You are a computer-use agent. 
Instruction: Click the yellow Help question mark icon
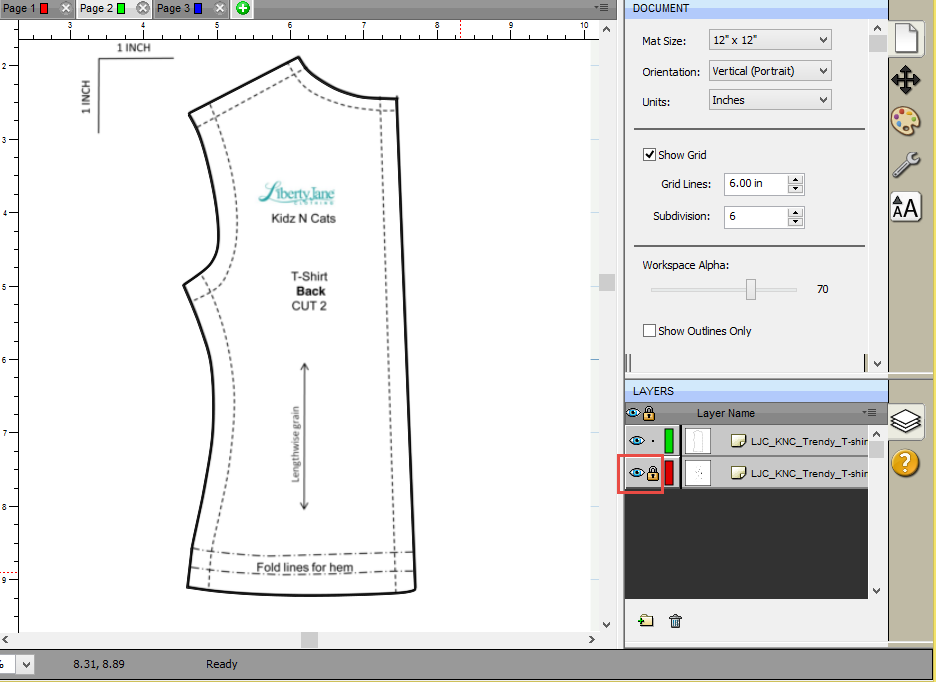pyautogui.click(x=906, y=463)
